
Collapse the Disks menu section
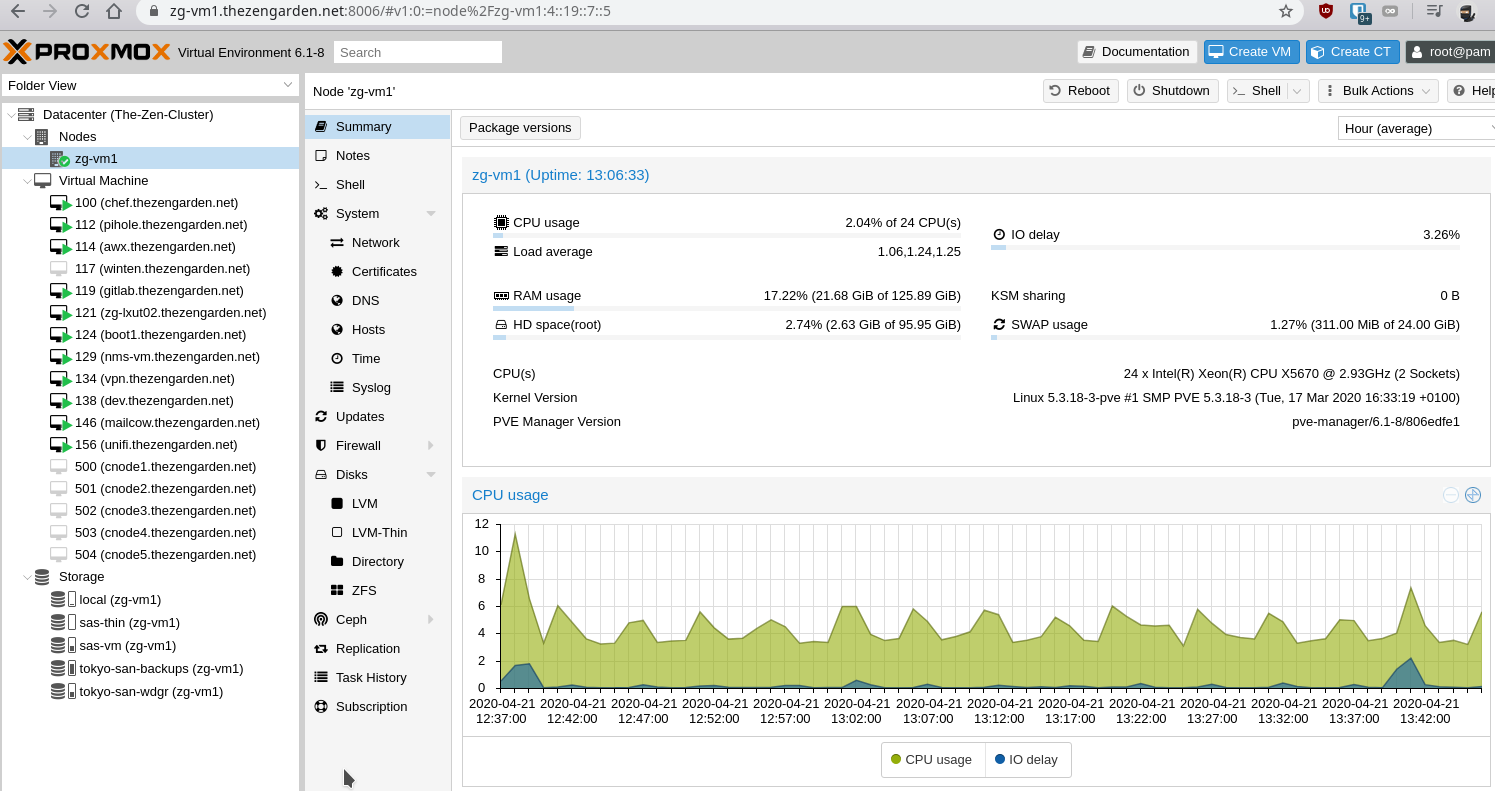[431, 475]
